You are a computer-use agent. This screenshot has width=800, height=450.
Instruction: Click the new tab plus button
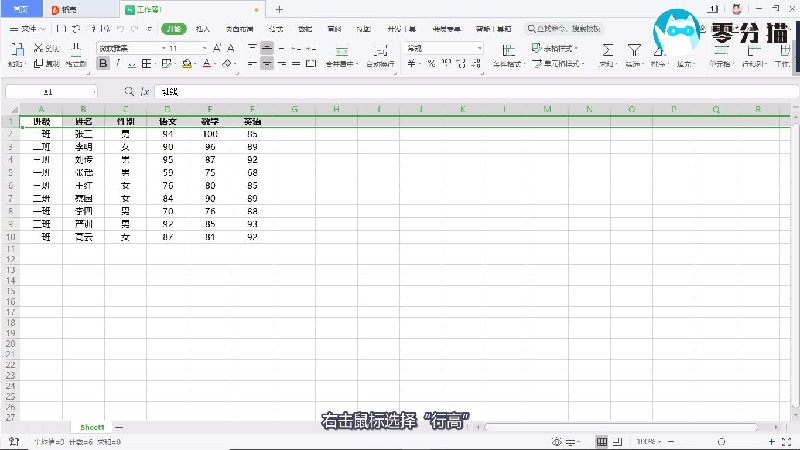(279, 9)
